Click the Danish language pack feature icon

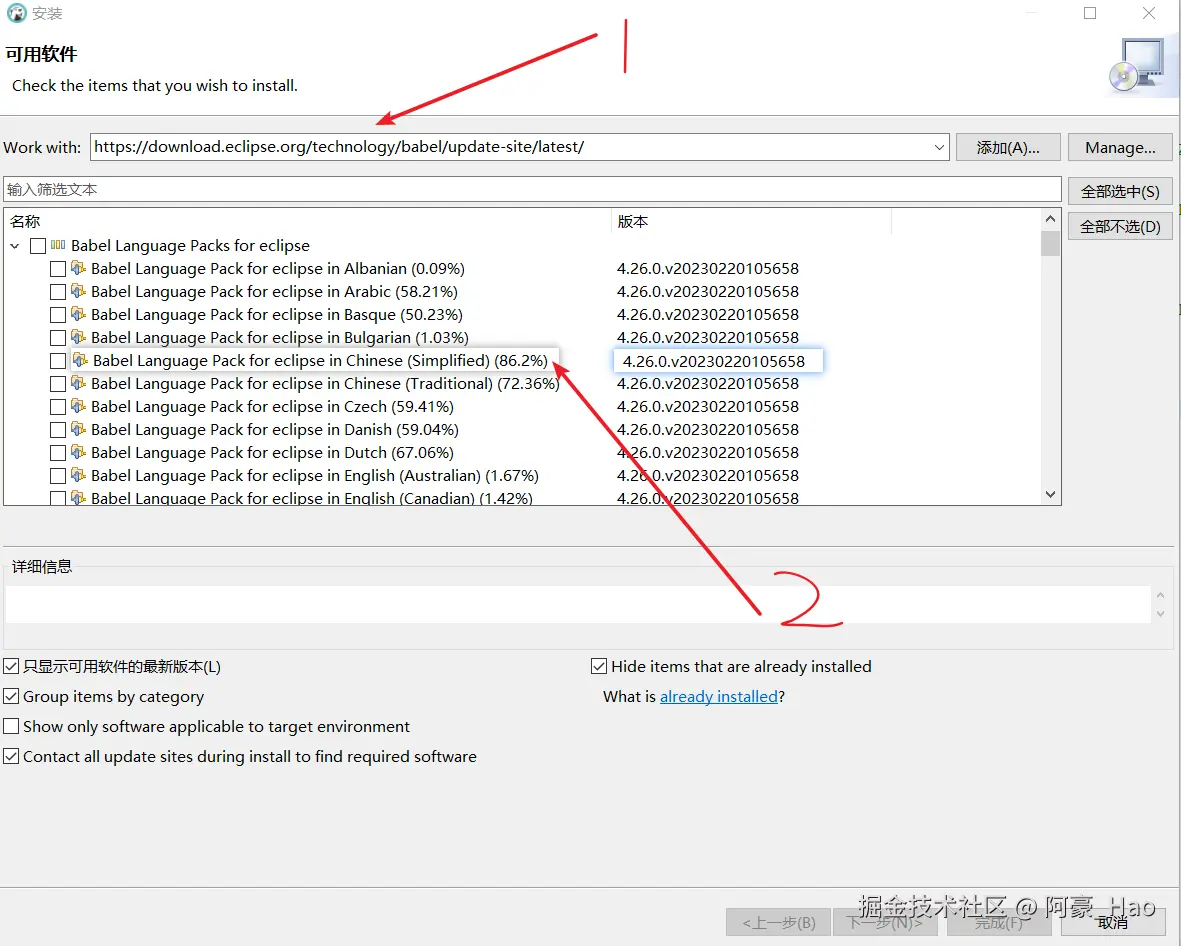(x=78, y=429)
